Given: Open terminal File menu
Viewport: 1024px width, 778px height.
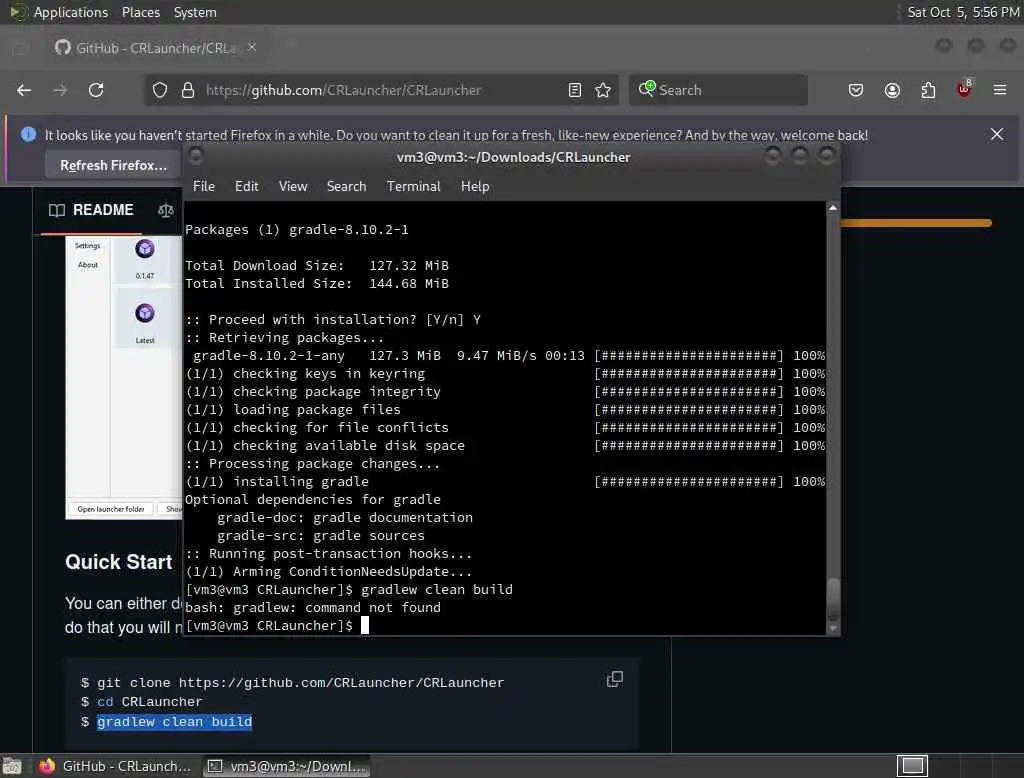Looking at the screenshot, I should pyautogui.click(x=204, y=186).
